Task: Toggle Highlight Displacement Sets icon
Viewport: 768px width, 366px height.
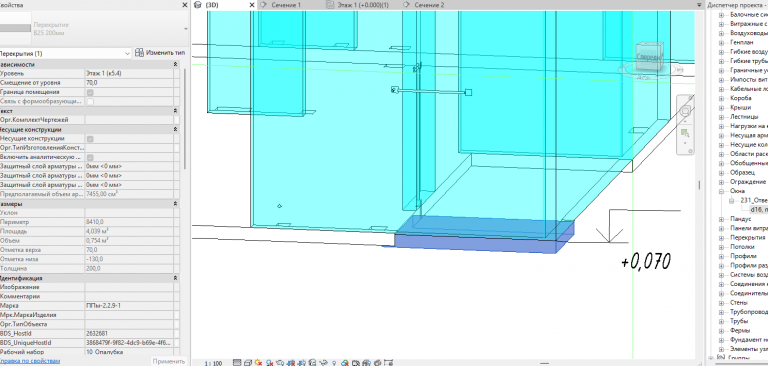Action: [377, 363]
